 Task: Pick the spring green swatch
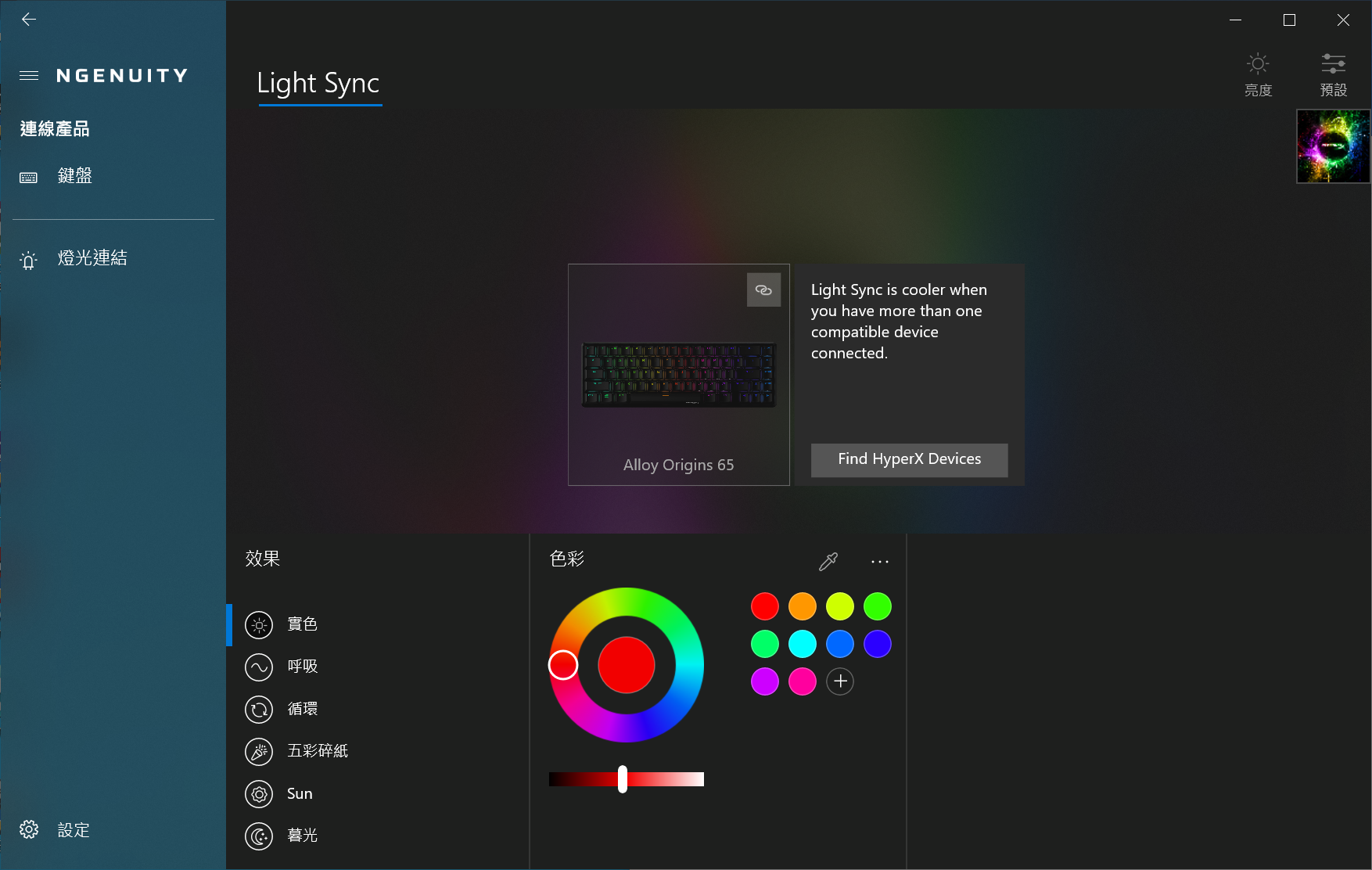765,644
